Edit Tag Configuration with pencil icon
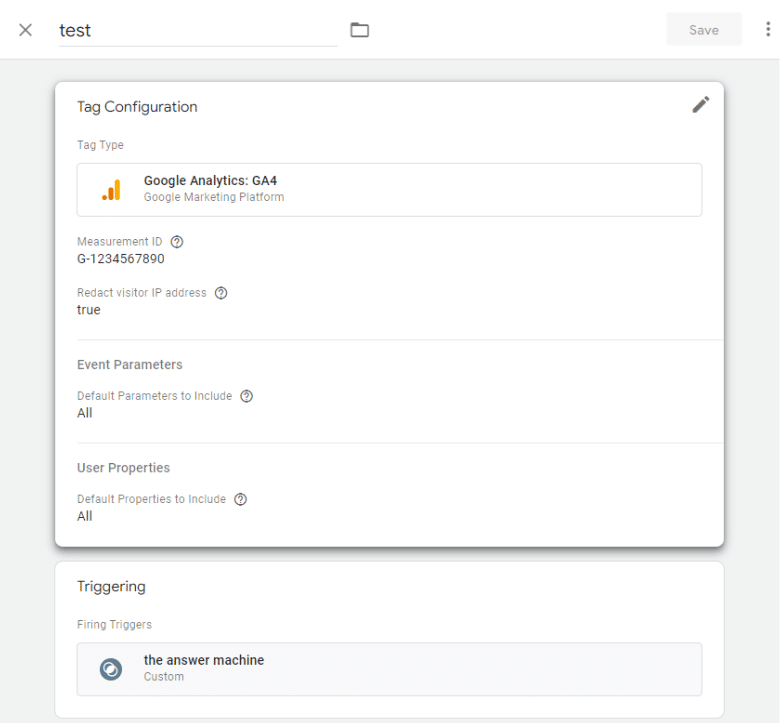The height and width of the screenshot is (723, 780). (701, 105)
